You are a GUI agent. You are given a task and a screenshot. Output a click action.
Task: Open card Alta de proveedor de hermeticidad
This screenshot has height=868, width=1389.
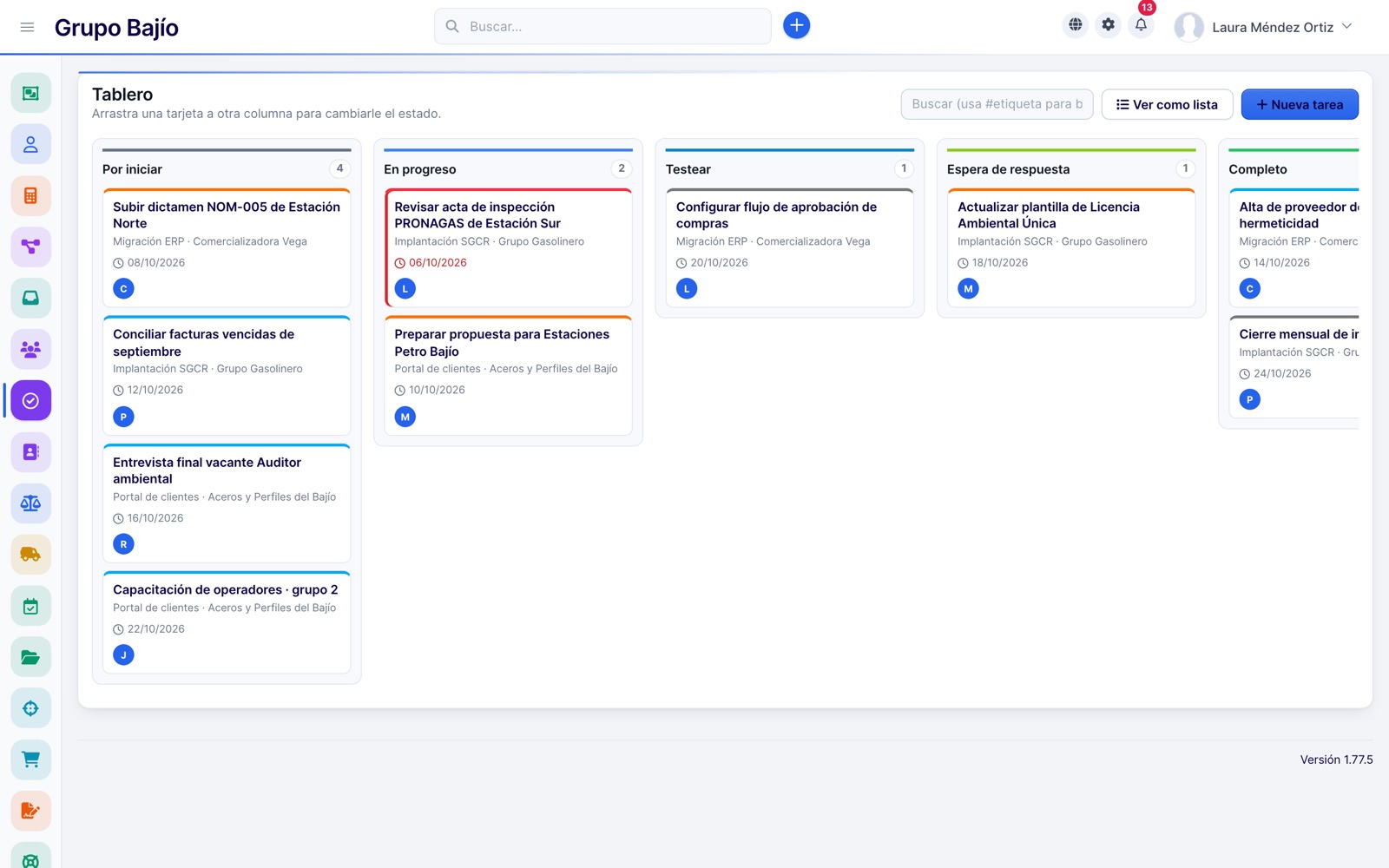click(1294, 247)
